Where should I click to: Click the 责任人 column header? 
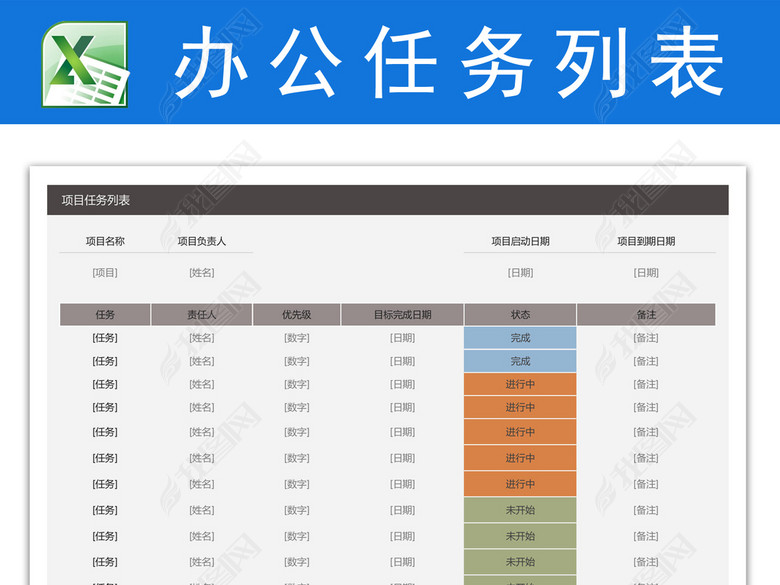click(x=201, y=314)
